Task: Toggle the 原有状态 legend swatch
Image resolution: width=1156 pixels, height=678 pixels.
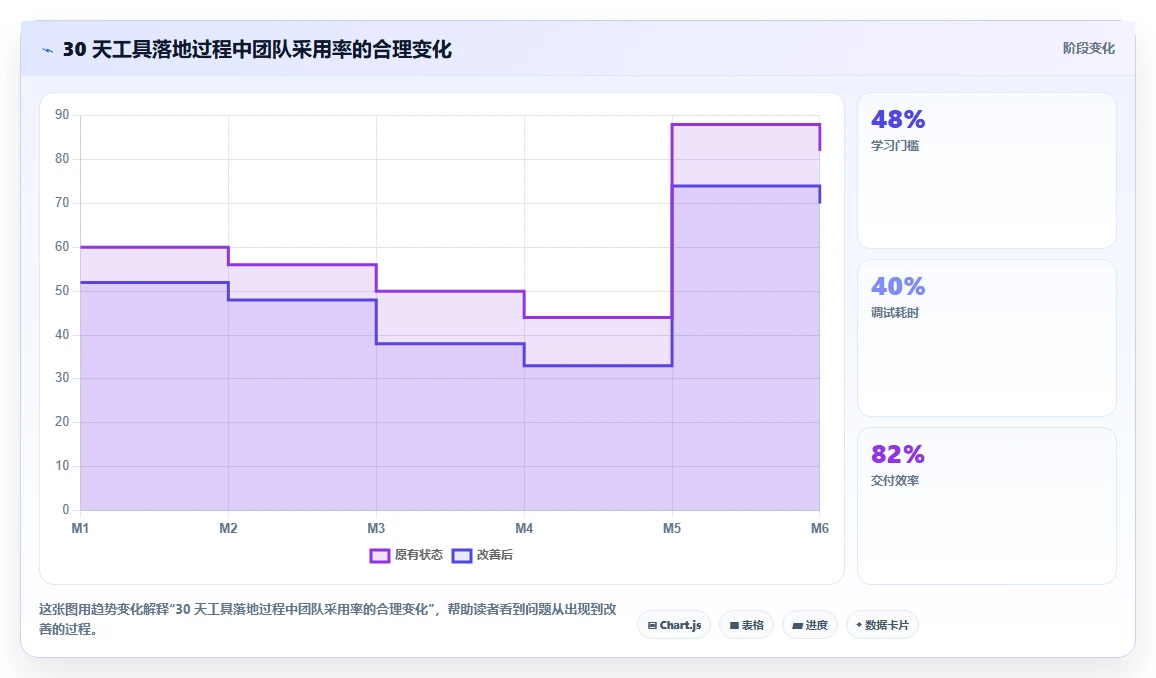Action: (x=380, y=556)
